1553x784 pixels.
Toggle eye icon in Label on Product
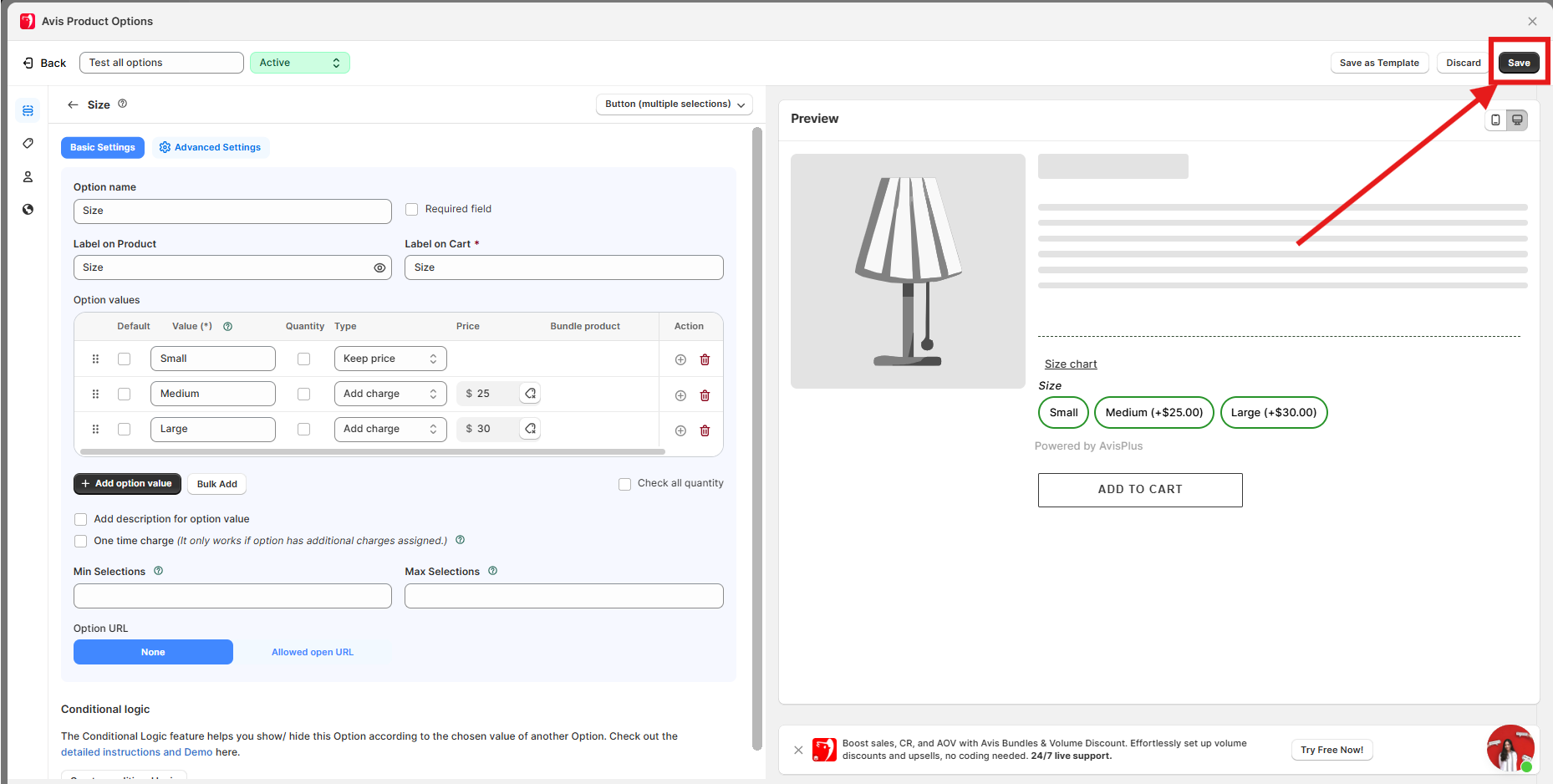379,267
